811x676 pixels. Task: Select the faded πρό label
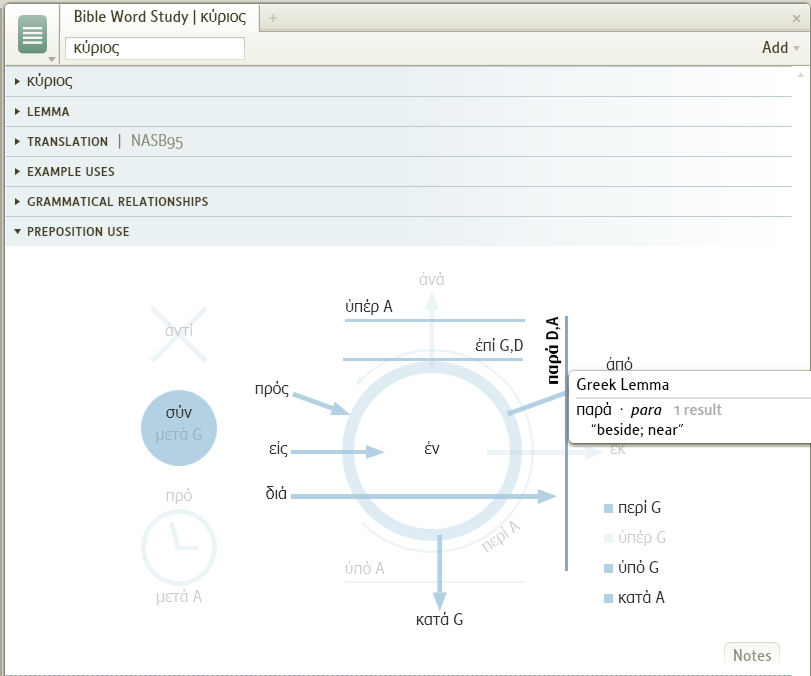pyautogui.click(x=179, y=495)
